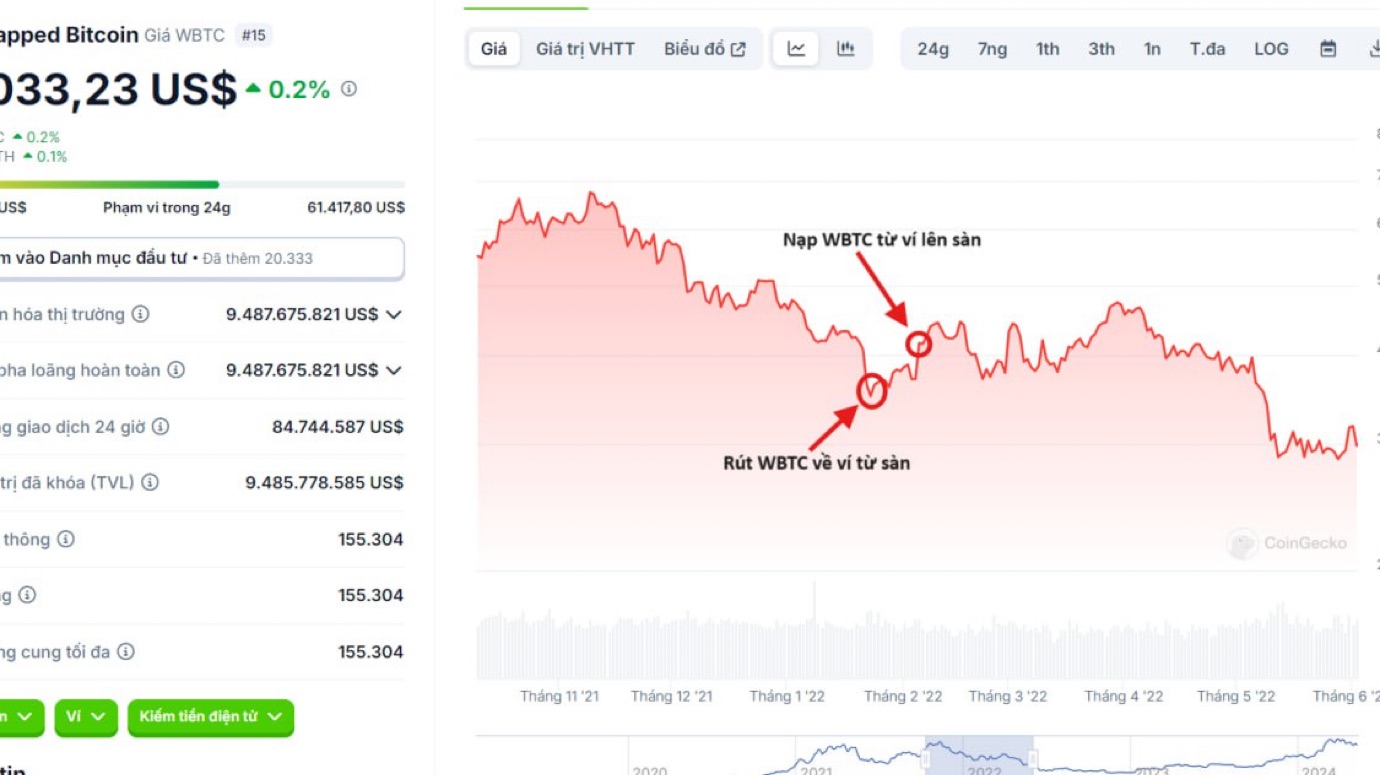This screenshot has width=1380, height=775.
Task: Open the Biểu đồ external chart link
Action: click(x=705, y=49)
